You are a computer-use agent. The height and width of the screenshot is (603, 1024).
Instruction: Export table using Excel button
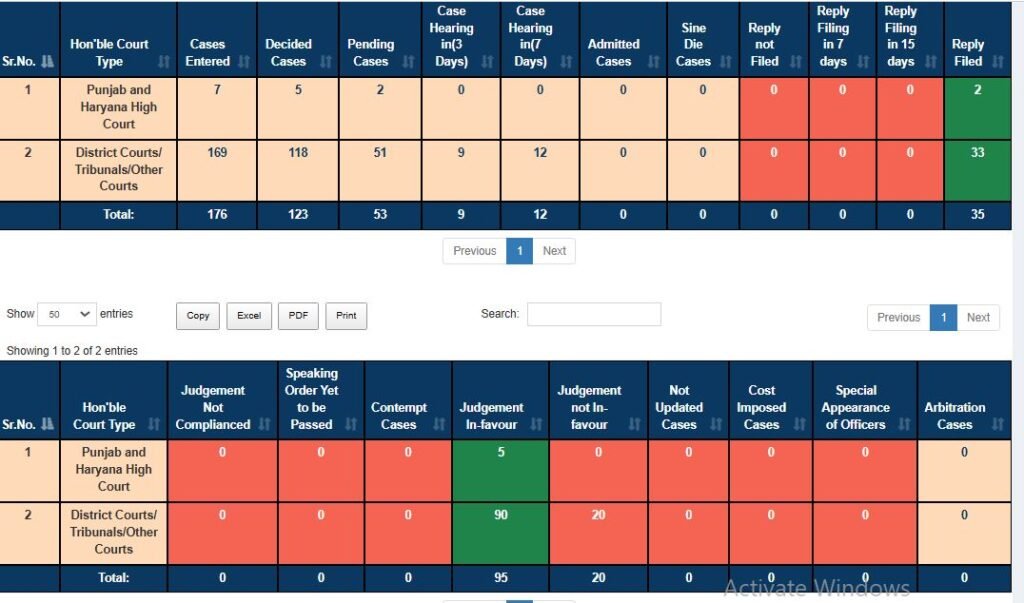(249, 316)
